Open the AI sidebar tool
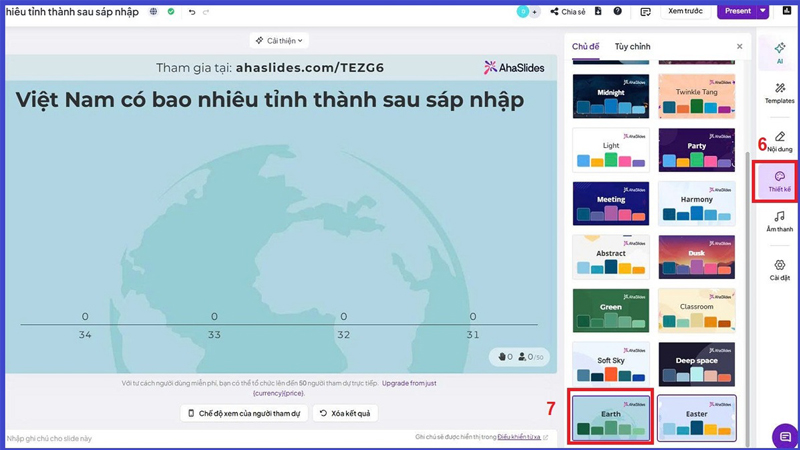The image size is (800, 450). (780, 53)
